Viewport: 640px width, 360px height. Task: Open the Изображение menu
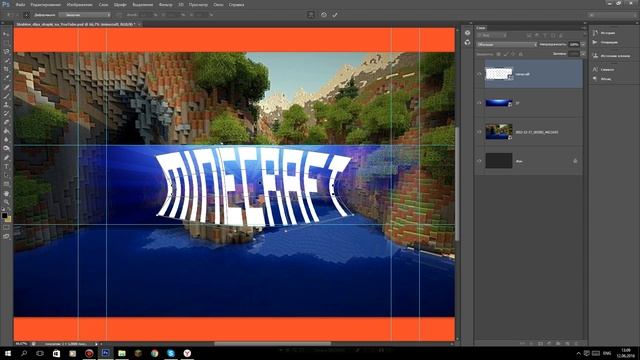pos(79,5)
